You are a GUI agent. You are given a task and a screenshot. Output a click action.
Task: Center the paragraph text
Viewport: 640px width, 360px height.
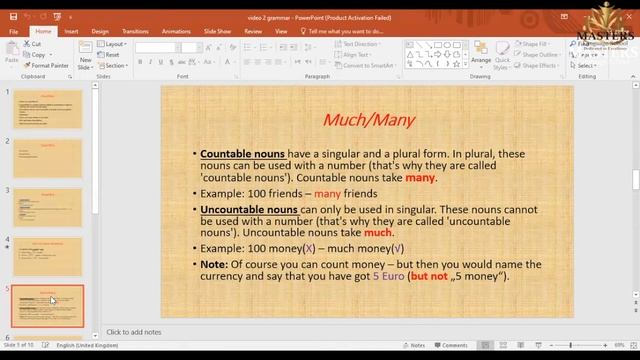(258, 62)
